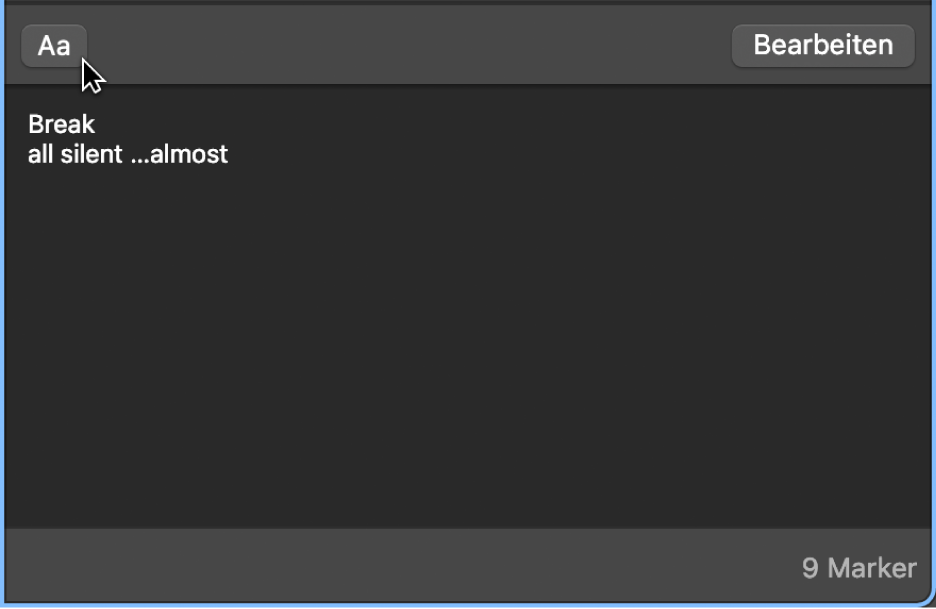936x609 pixels.
Task: Open the Aa font options button
Action: tap(54, 46)
